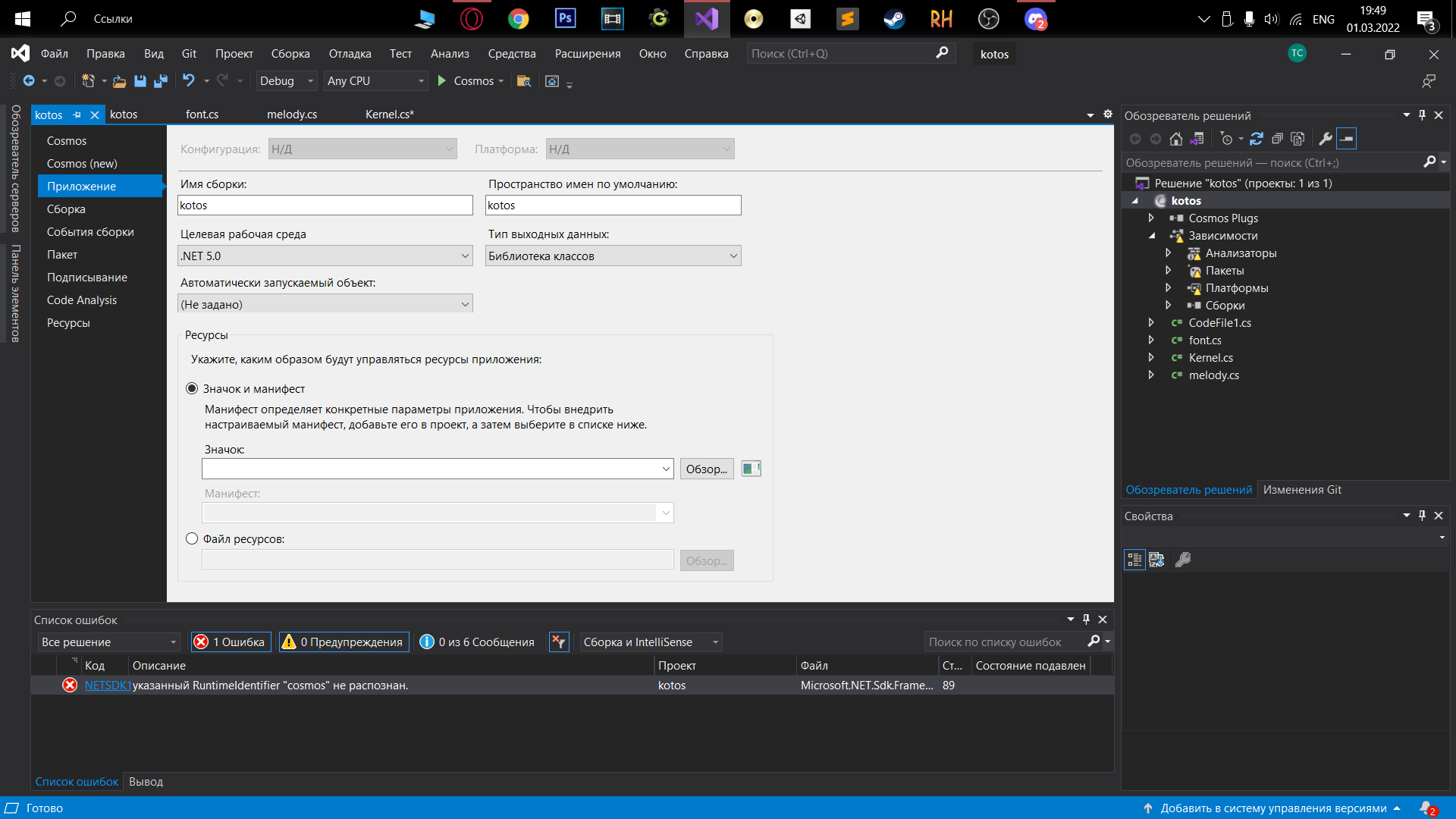Image resolution: width=1456 pixels, height=819 pixels.
Task: Collapse all nodes using the Home icon
Action: click(1176, 139)
